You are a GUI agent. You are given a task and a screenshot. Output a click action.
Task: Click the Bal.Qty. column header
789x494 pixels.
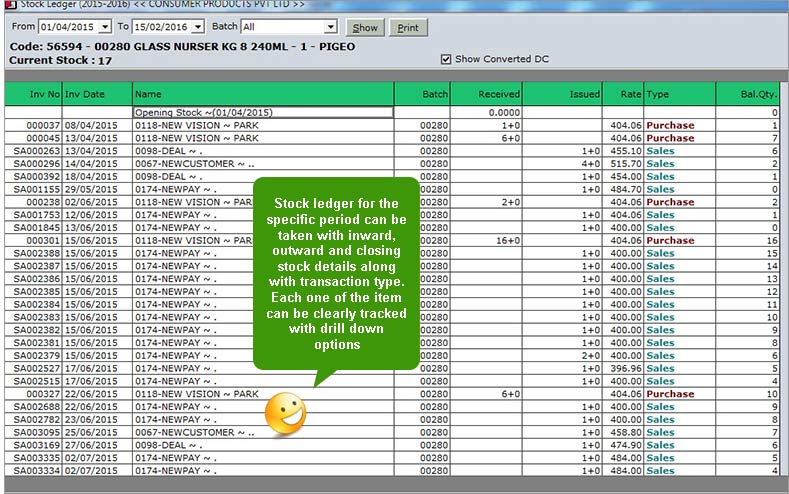pyautogui.click(x=747, y=94)
